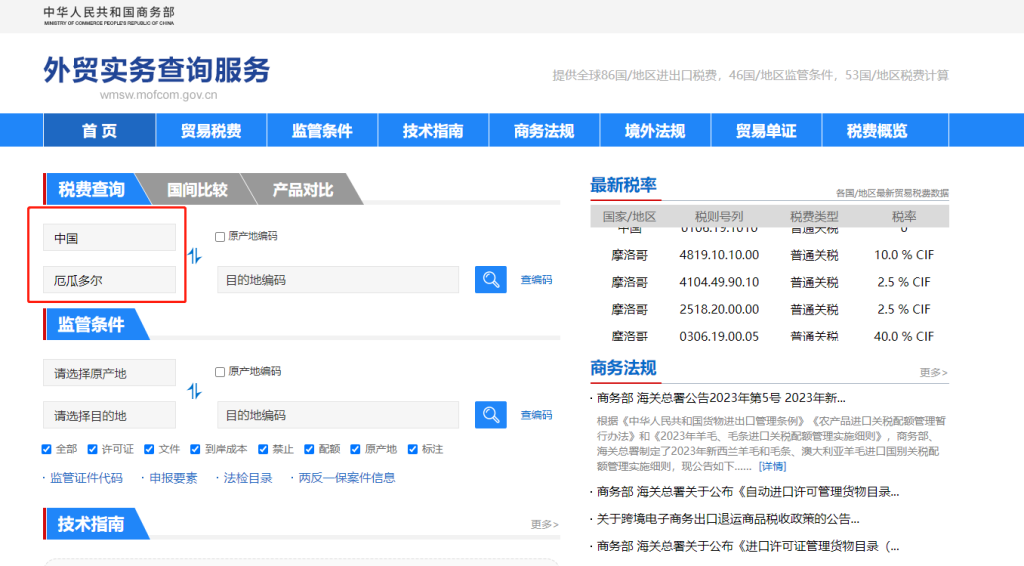Select tariff code 0306.19.00.05 in the table
1024x566 pixels.
click(x=719, y=336)
